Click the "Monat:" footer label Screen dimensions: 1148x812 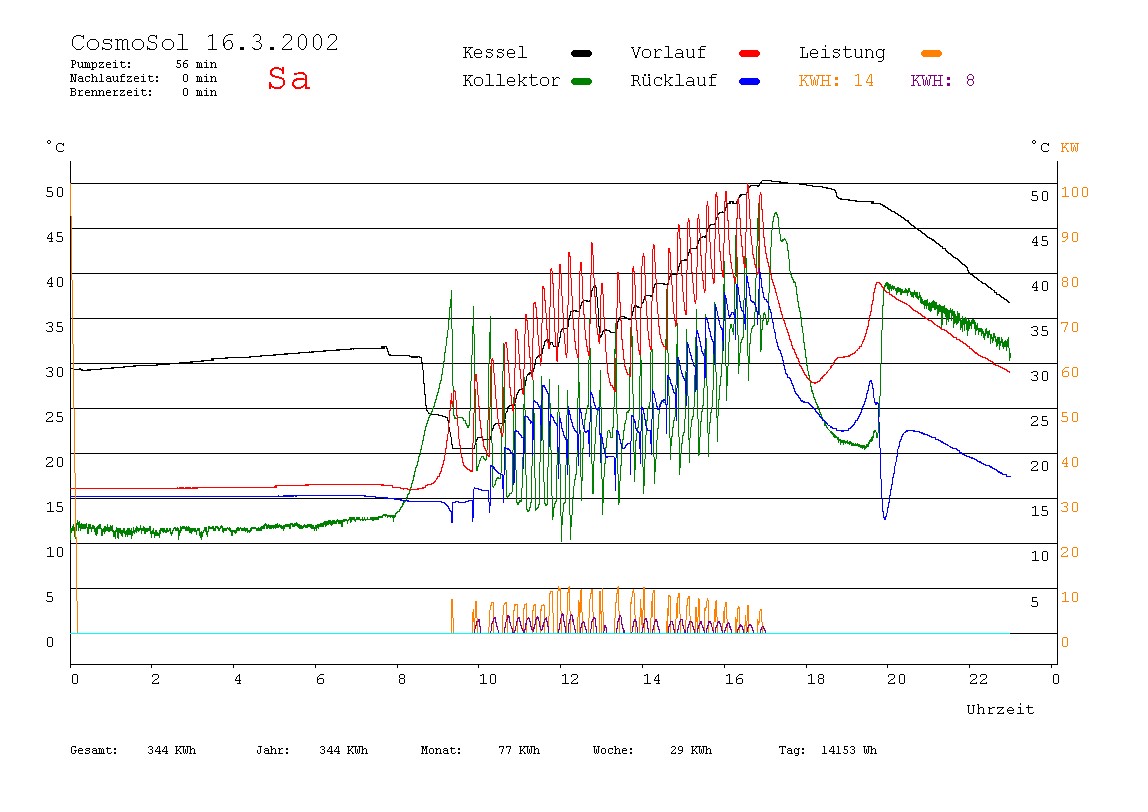coord(441,750)
